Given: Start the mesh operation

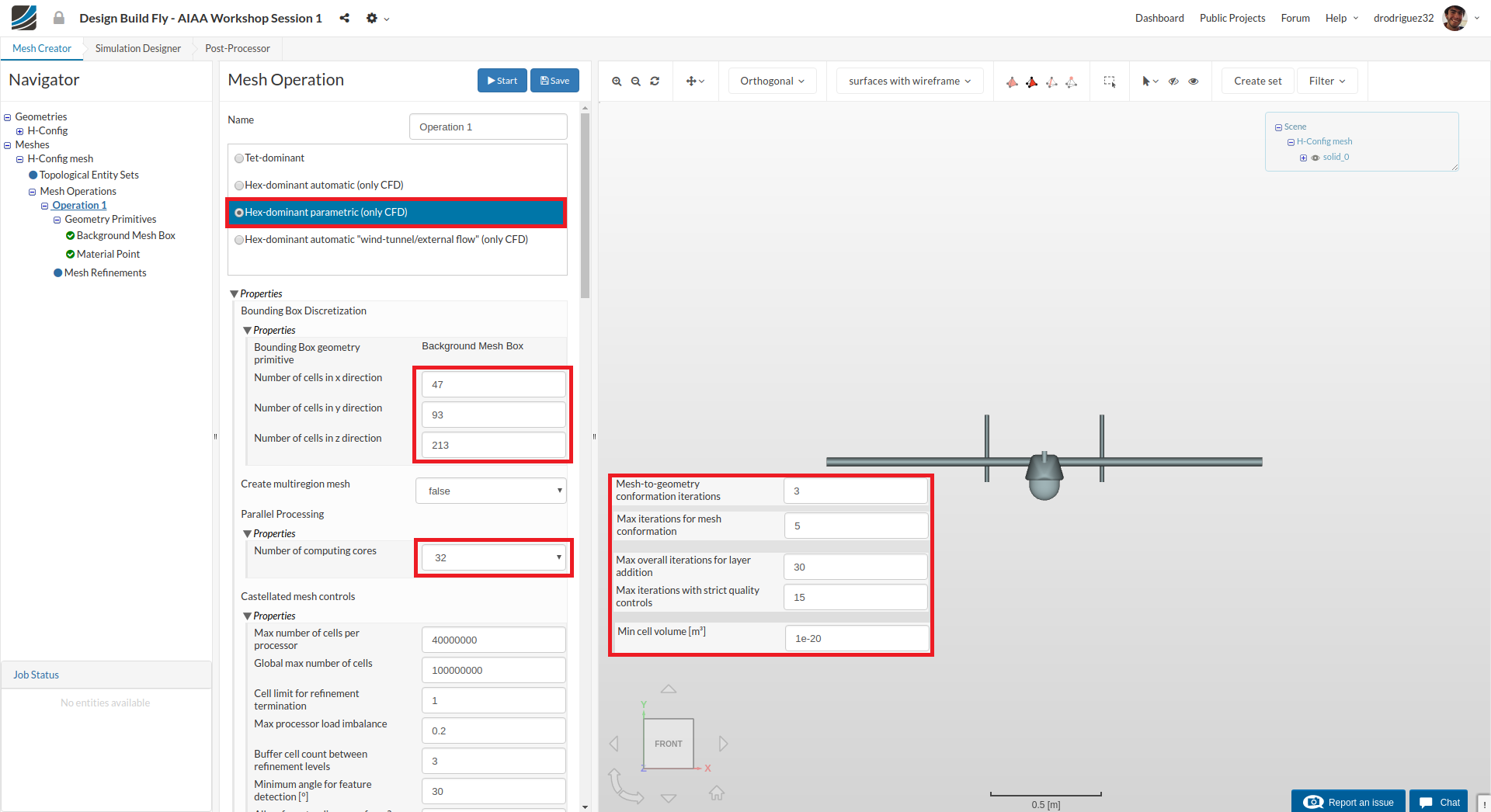Looking at the screenshot, I should pos(502,81).
